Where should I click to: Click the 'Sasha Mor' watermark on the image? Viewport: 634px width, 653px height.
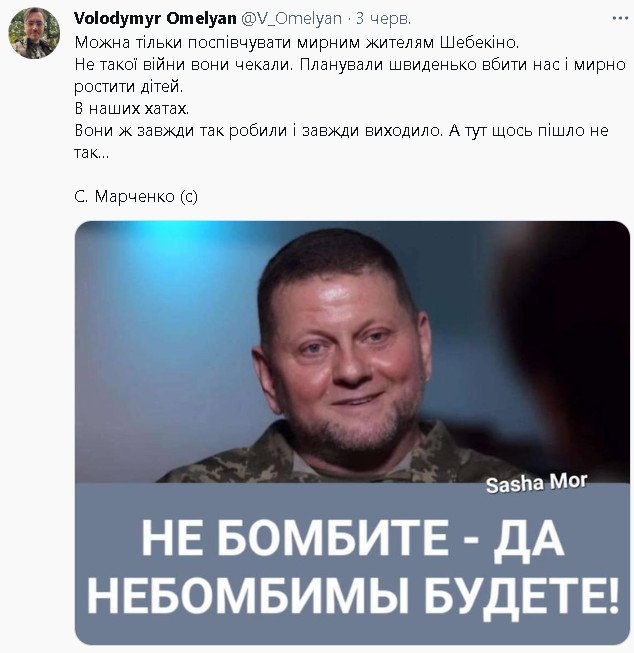pyautogui.click(x=537, y=484)
